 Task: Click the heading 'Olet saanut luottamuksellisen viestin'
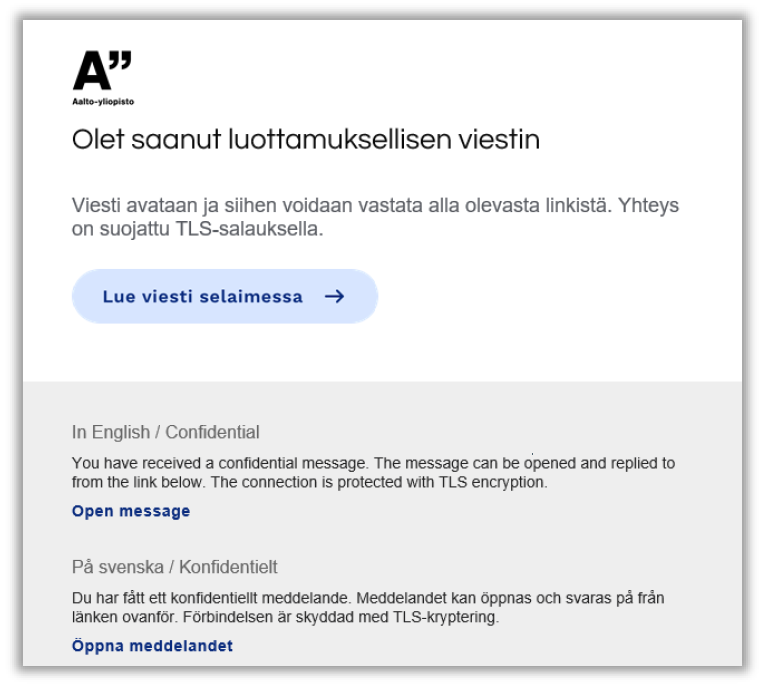[306, 140]
